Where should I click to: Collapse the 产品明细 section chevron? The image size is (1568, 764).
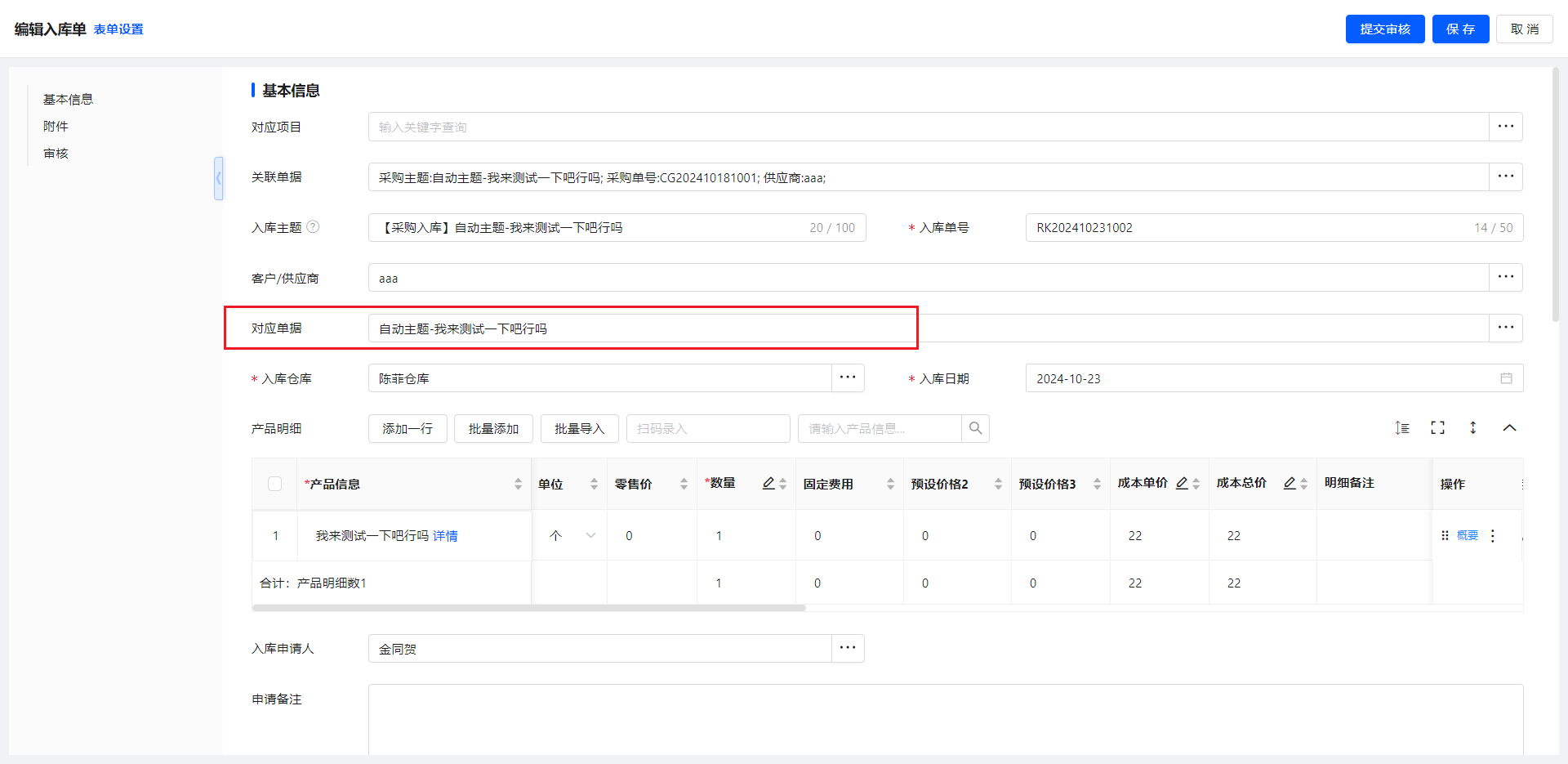(x=1509, y=428)
